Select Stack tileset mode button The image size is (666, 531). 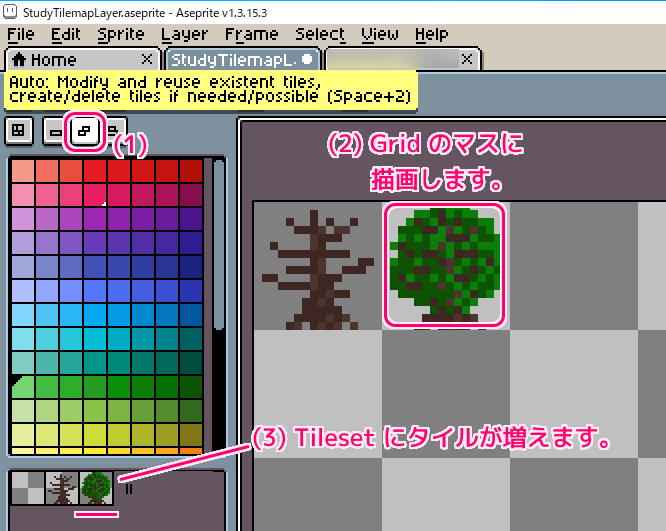pos(114,131)
